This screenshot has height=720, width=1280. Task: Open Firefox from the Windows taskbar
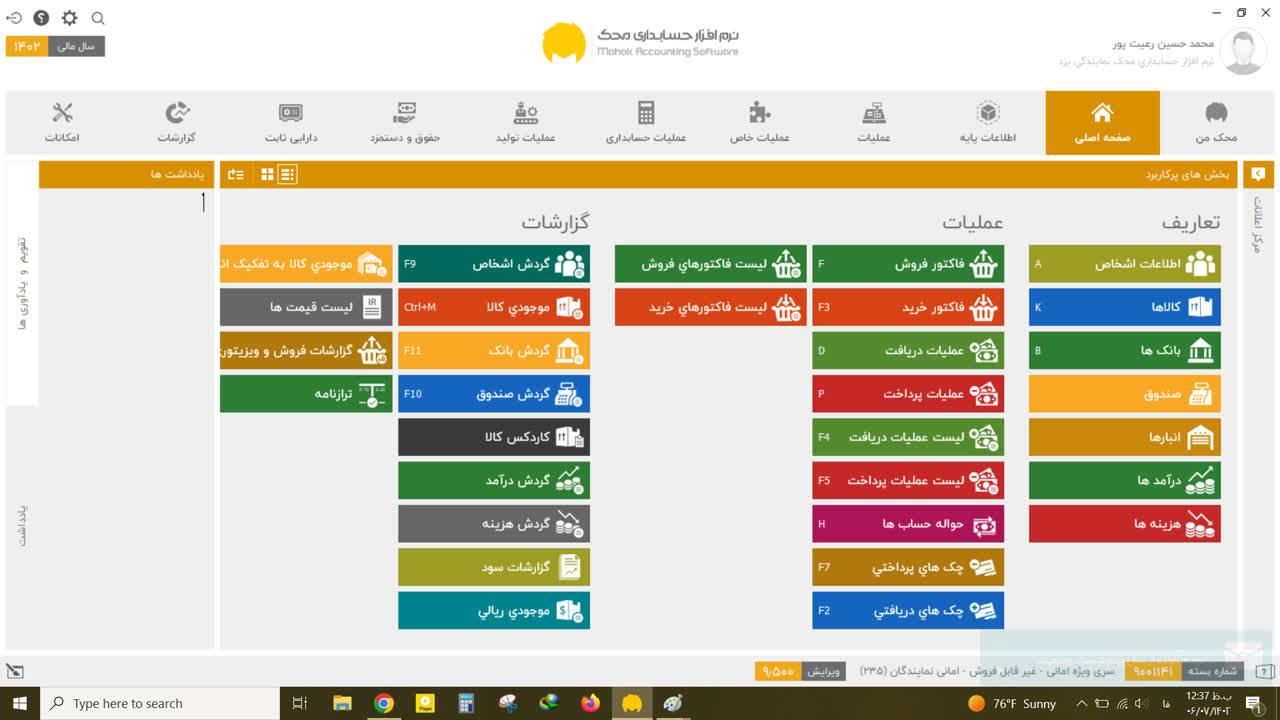[x=590, y=703]
